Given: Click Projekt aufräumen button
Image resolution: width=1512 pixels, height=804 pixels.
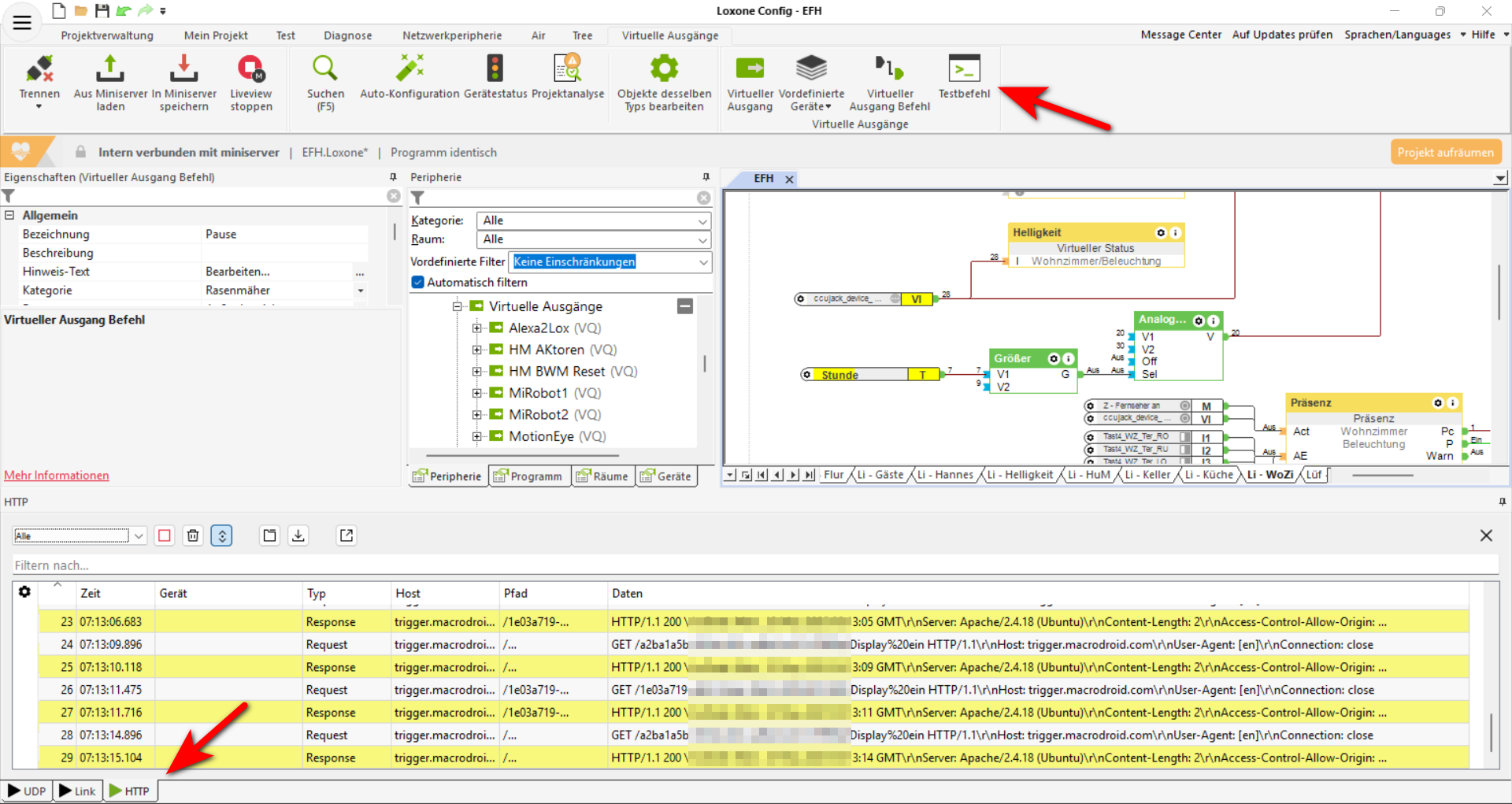Looking at the screenshot, I should pyautogui.click(x=1445, y=152).
